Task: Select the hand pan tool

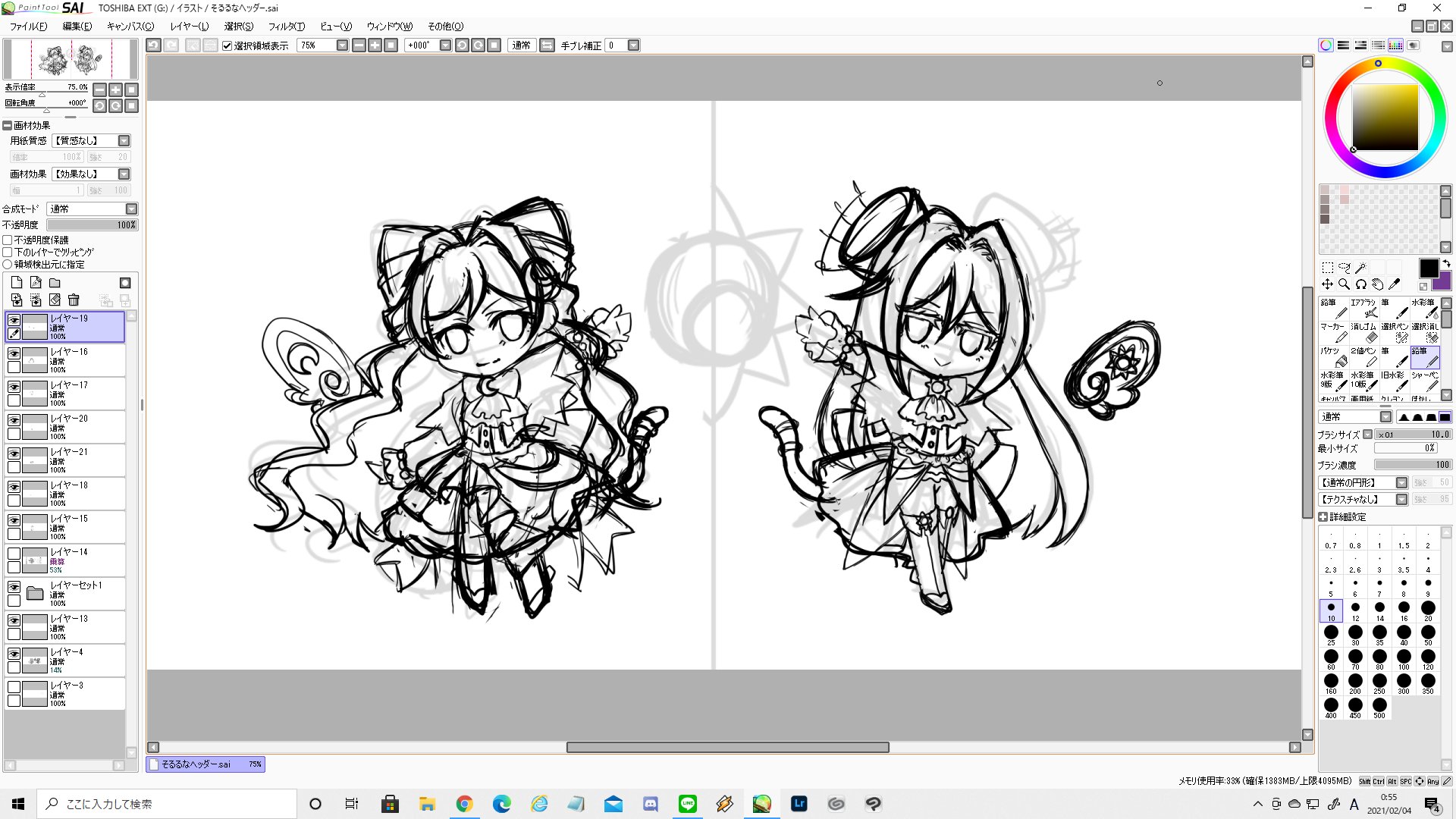Action: coord(1377,284)
